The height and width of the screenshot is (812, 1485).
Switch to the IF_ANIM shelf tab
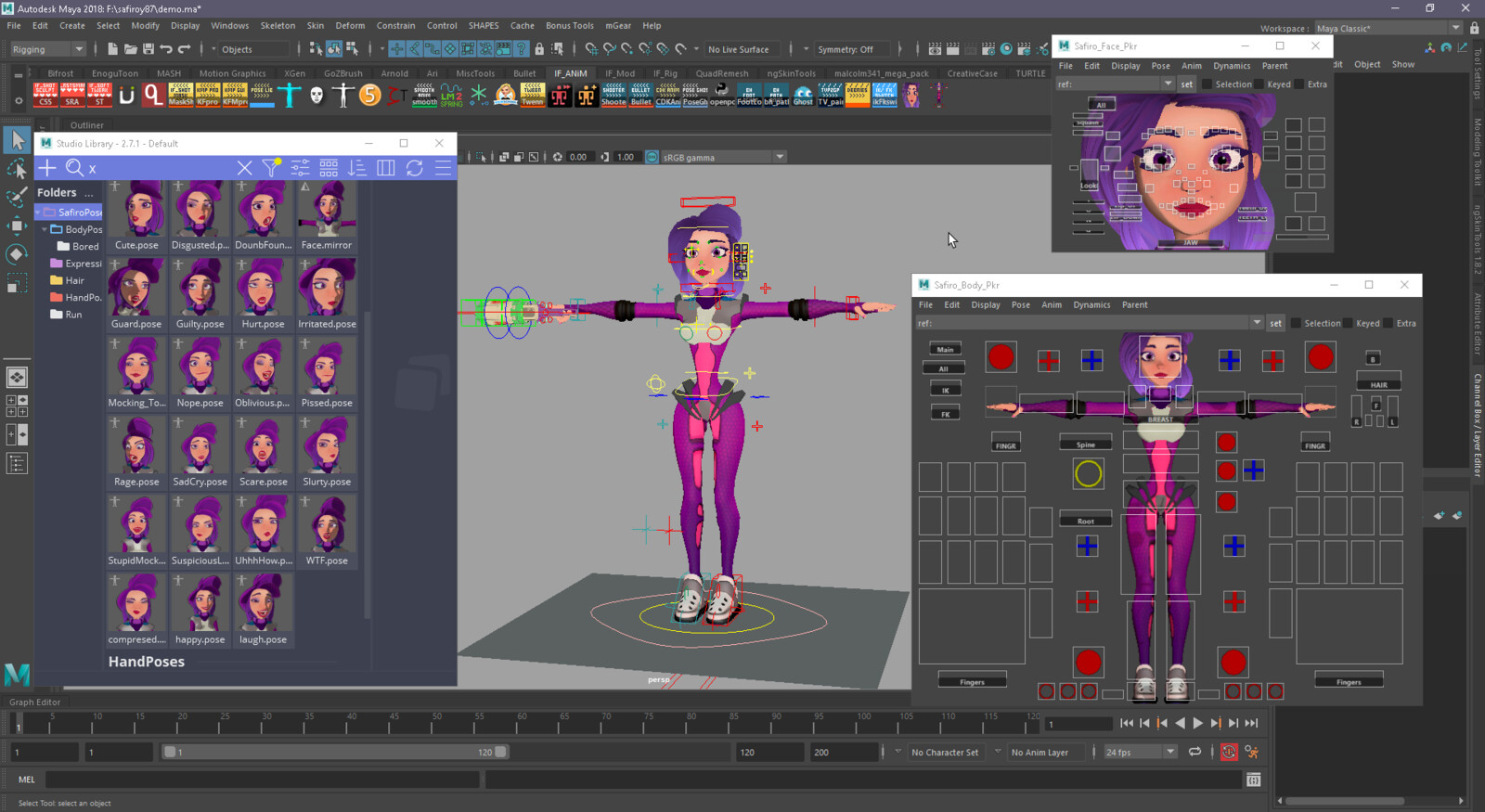click(x=571, y=73)
